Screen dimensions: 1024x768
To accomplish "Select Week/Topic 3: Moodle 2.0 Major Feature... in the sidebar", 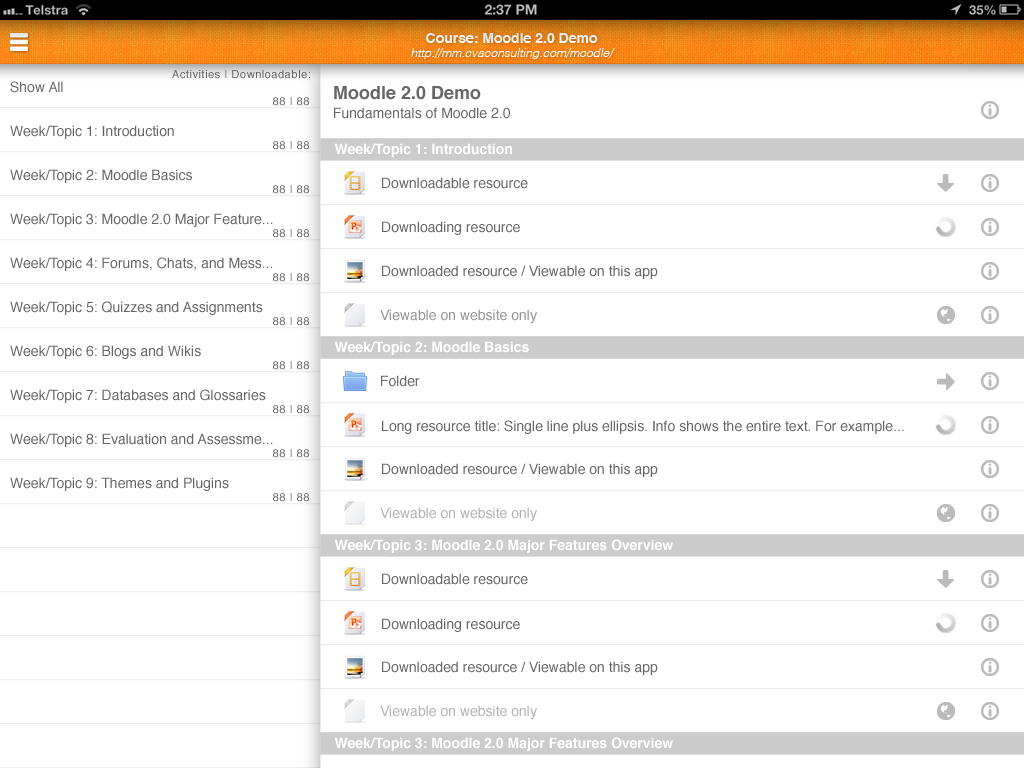I will click(x=160, y=219).
